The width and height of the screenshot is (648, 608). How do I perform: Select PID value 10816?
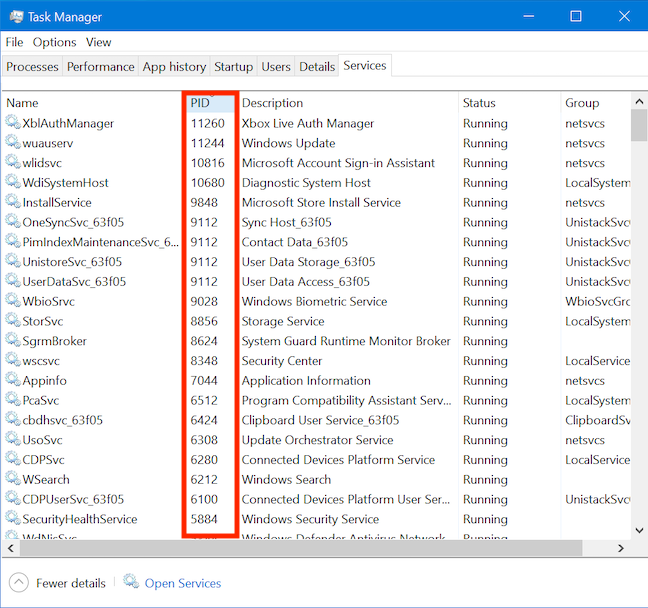click(x=207, y=163)
